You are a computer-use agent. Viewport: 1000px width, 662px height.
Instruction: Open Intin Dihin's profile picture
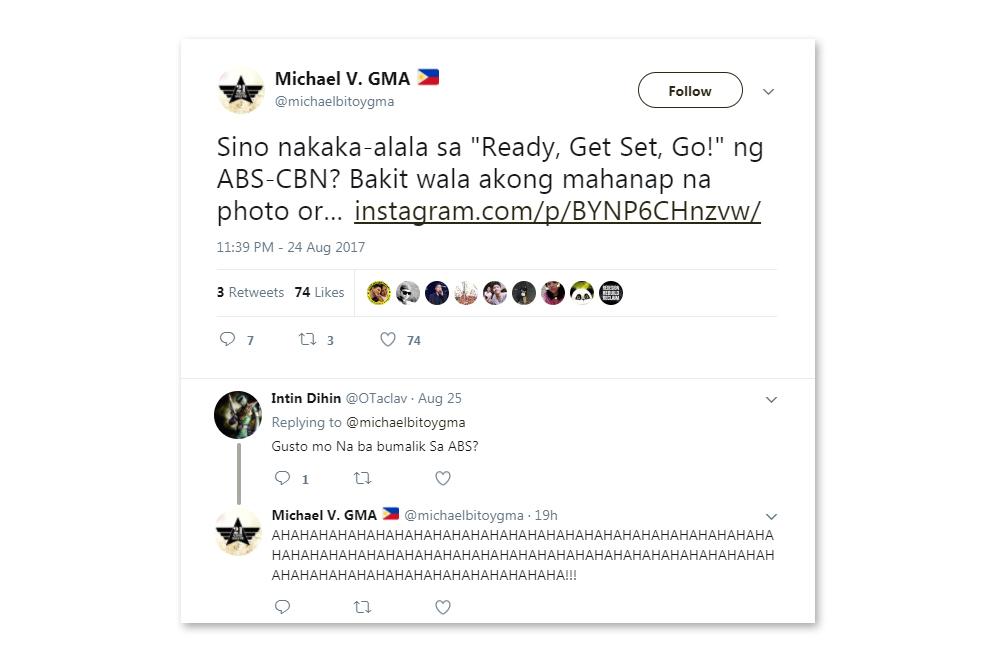click(238, 415)
